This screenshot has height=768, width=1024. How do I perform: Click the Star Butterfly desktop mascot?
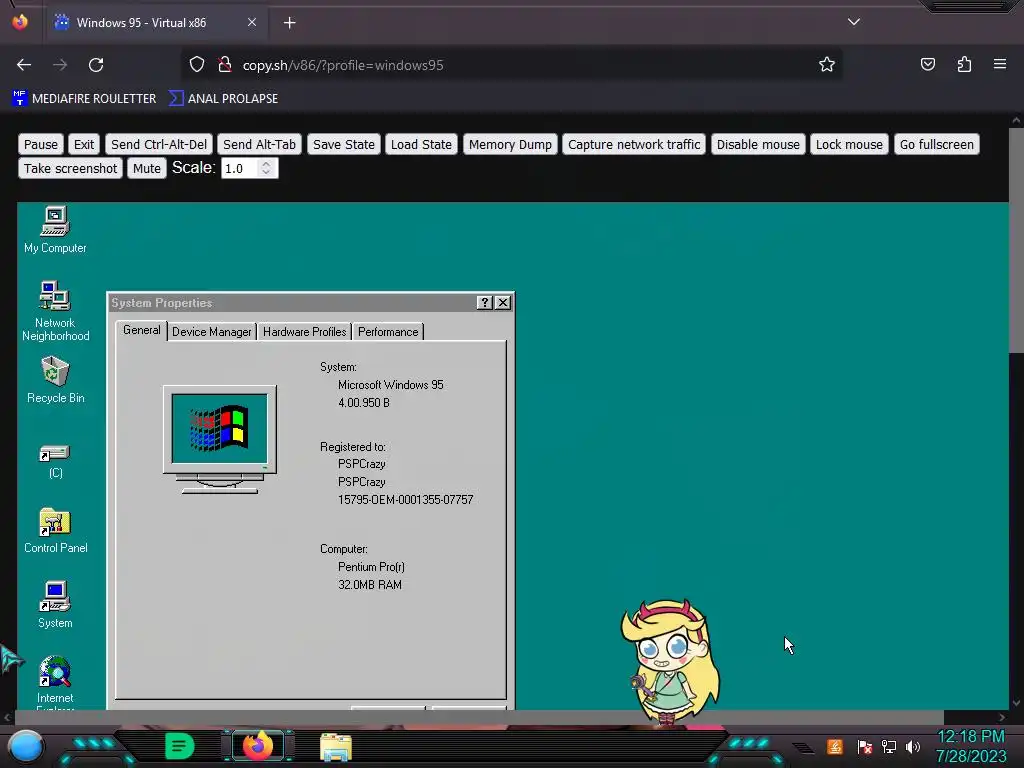(670, 662)
